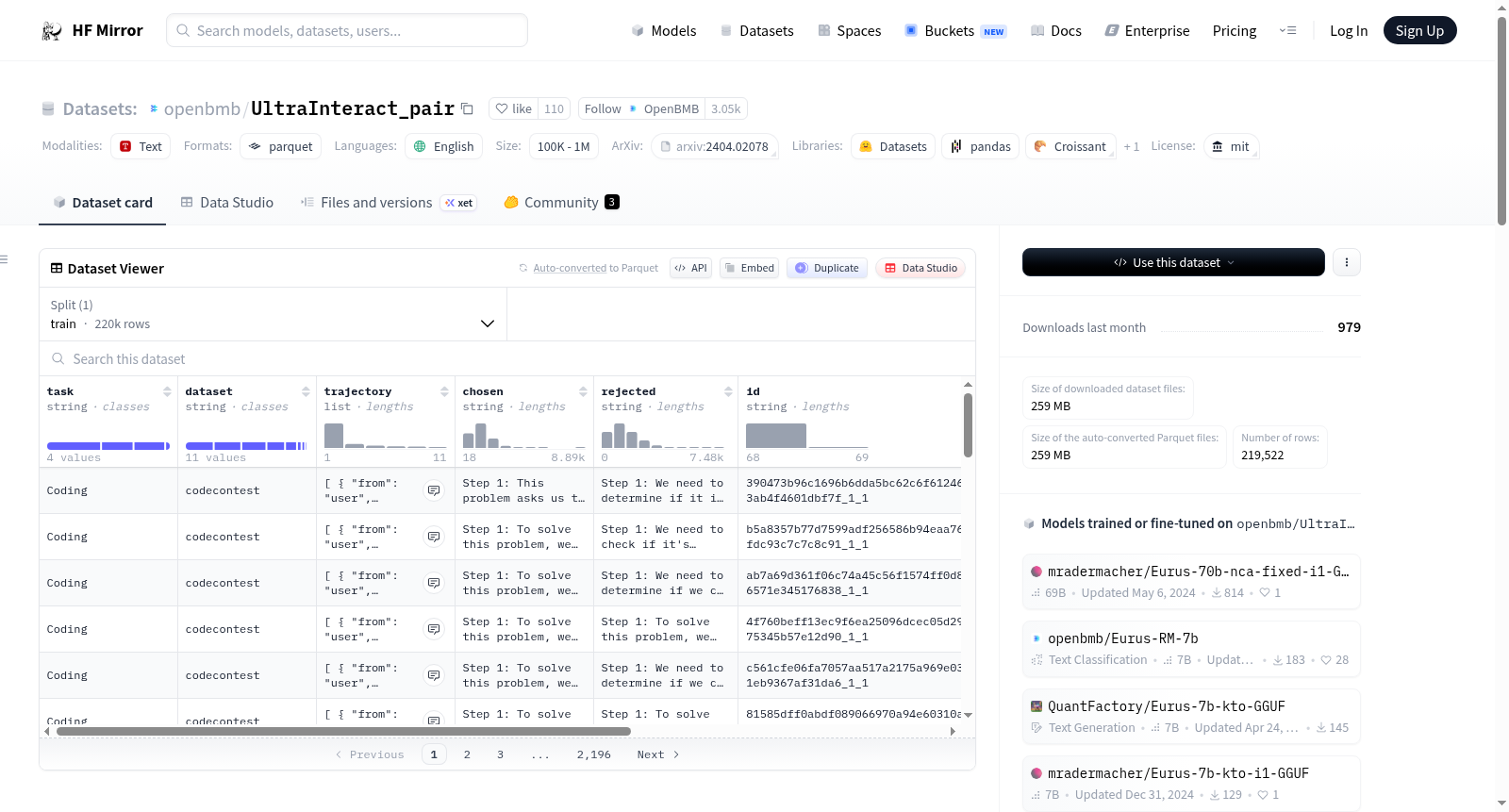This screenshot has height=812, width=1509.
Task: Open the openbmb/Eurus-RM-7b model card
Action: coord(1191,649)
